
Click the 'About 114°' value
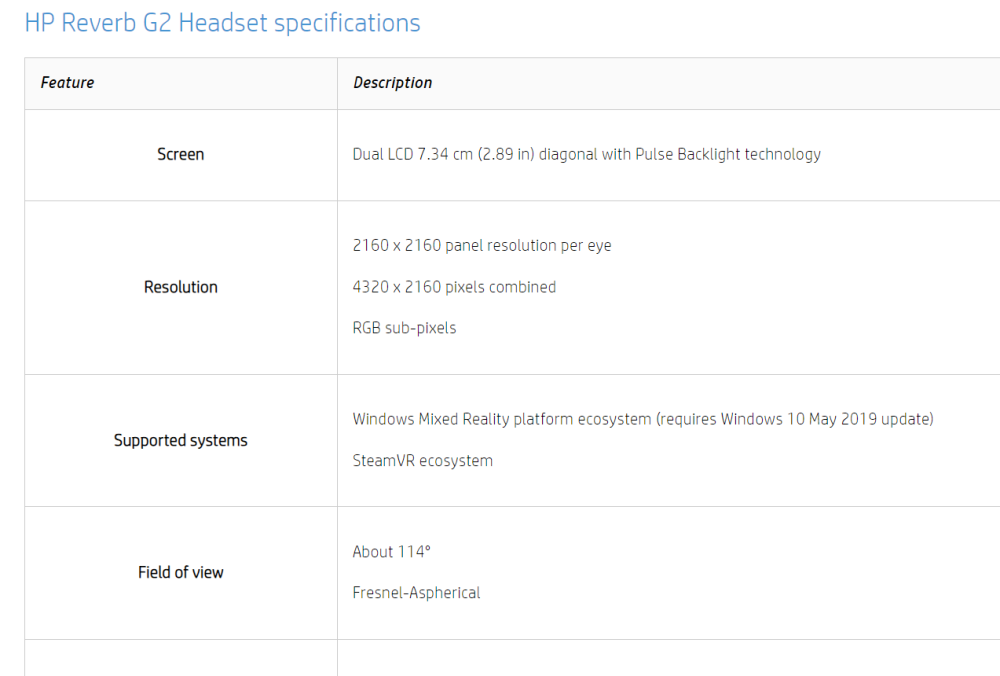tap(391, 552)
